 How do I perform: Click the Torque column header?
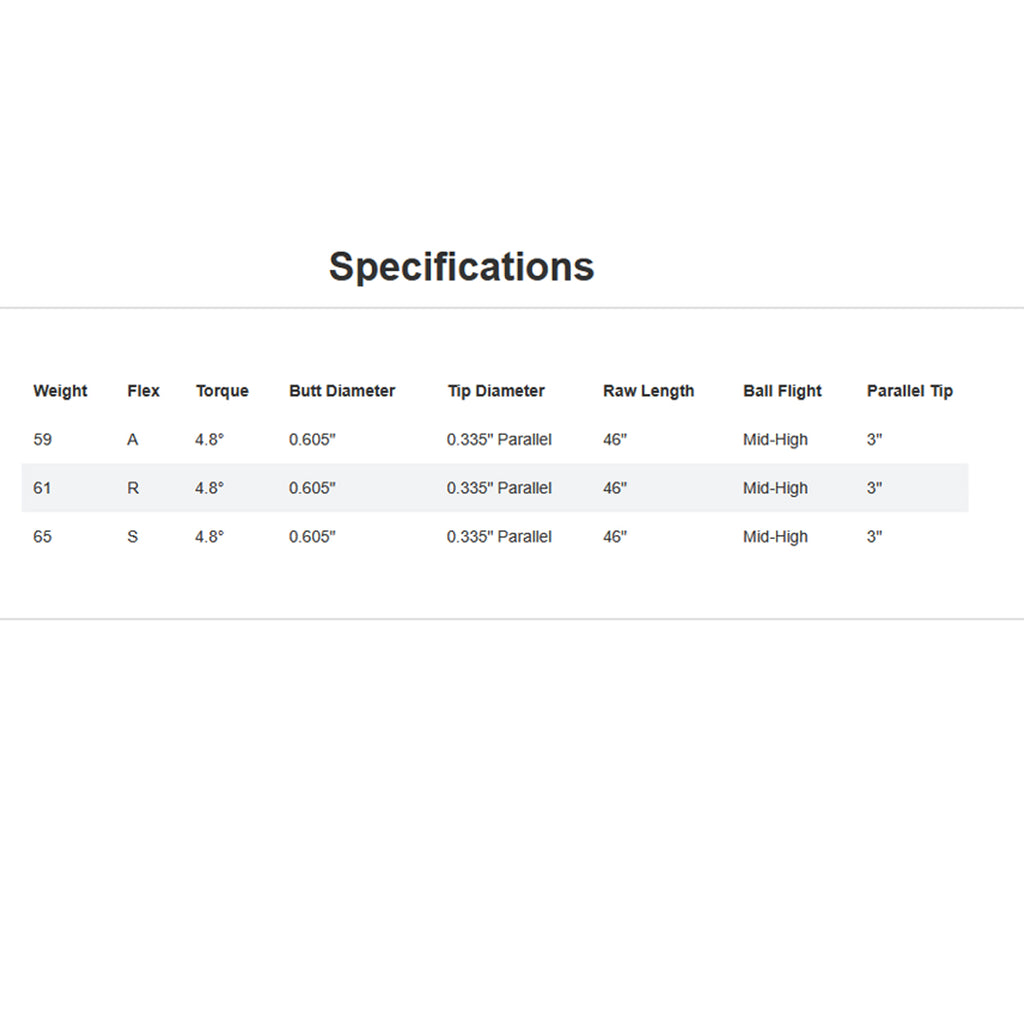tap(222, 391)
